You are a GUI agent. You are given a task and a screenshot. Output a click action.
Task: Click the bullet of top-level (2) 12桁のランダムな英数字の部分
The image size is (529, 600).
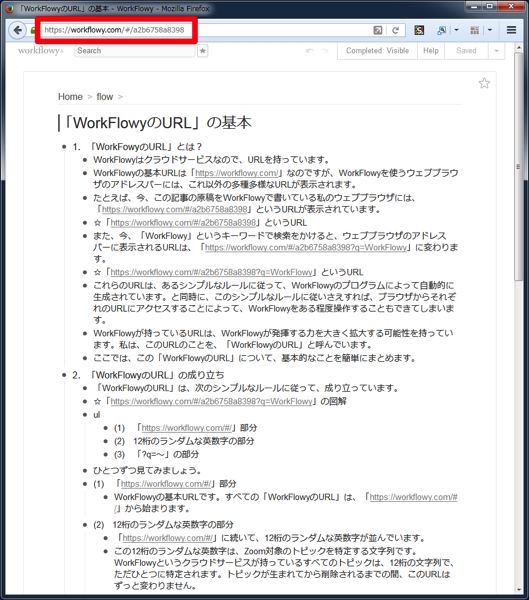coord(85,525)
